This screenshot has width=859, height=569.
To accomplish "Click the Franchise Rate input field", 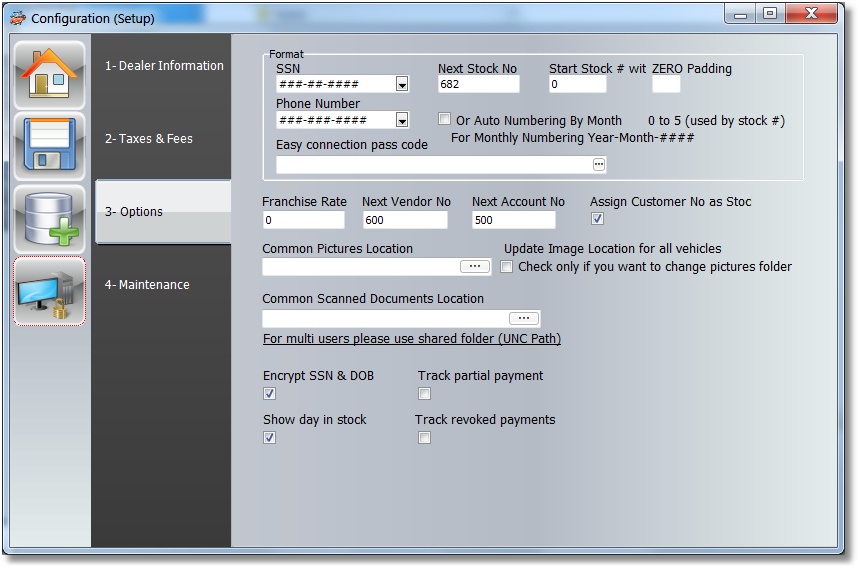I will tap(303, 220).
